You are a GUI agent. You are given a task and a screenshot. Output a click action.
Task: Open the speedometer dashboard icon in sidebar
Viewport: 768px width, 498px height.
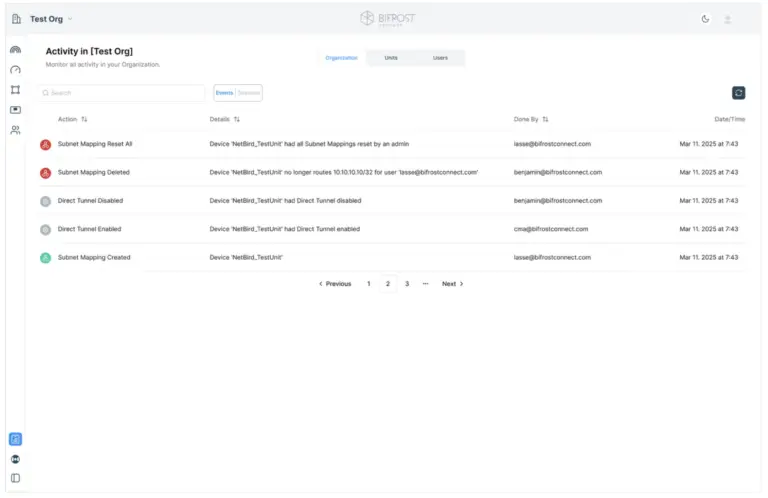[16, 70]
